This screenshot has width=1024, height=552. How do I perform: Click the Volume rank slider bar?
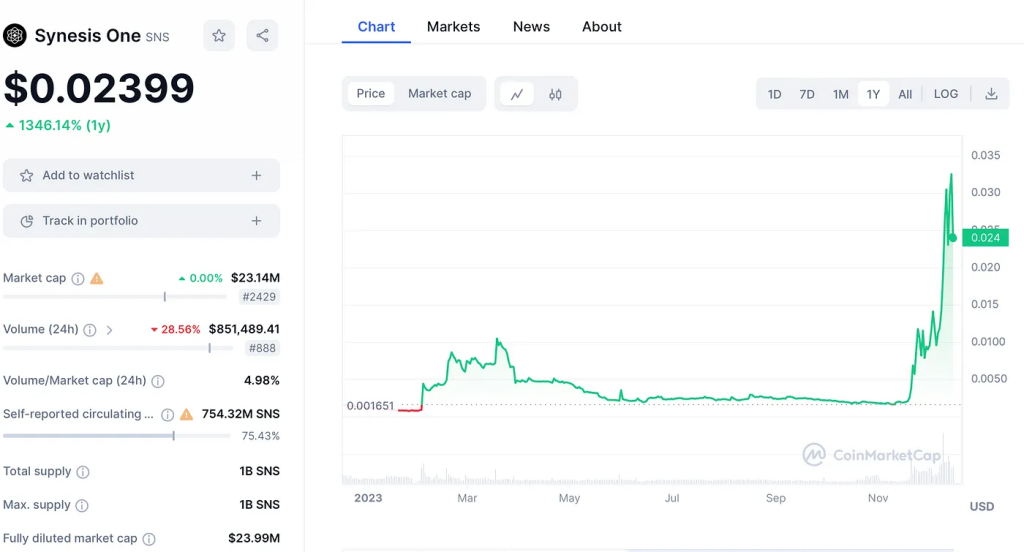pos(118,348)
